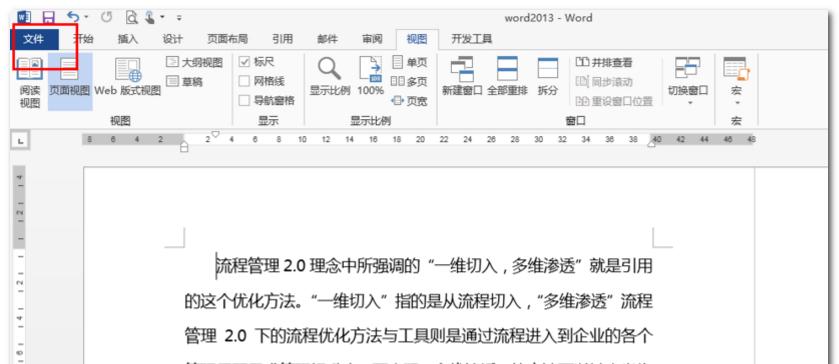Switch to 草稿 draft view
This screenshot has height=364, width=839.
point(185,82)
